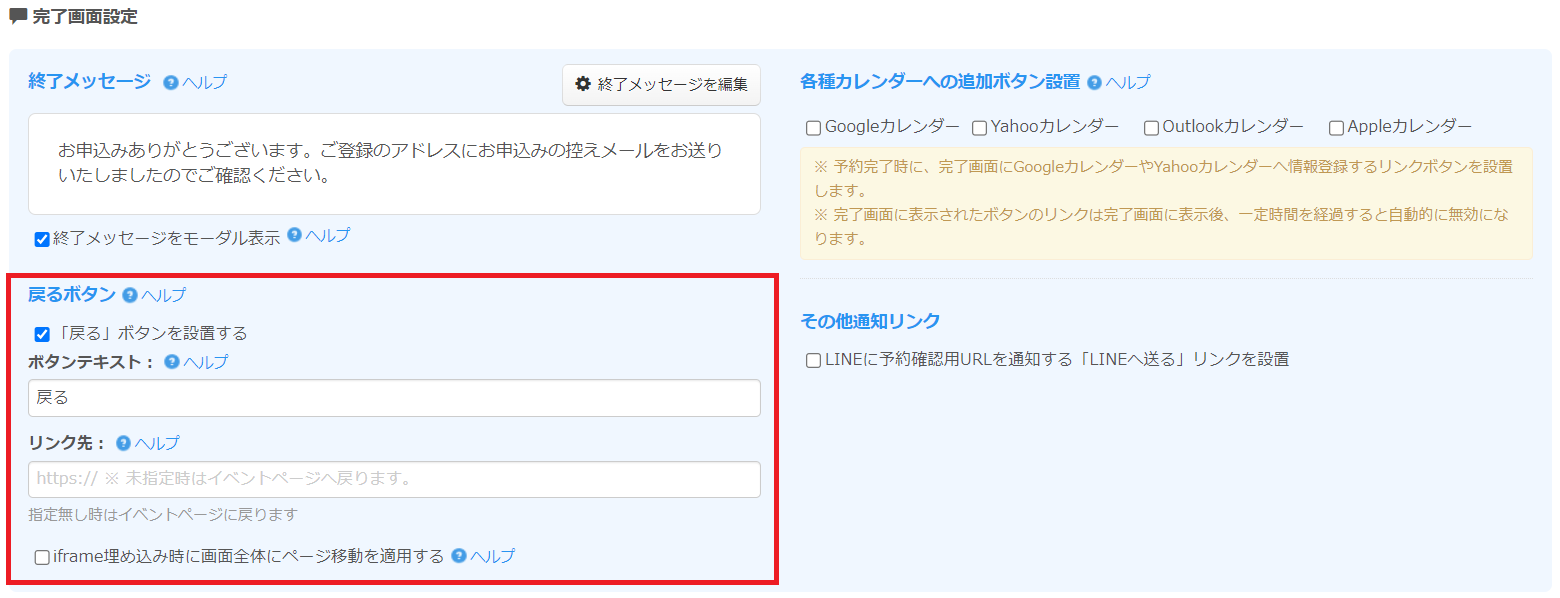
Task: Click help icon beside 終了メッセージ heading
Action: point(171,83)
